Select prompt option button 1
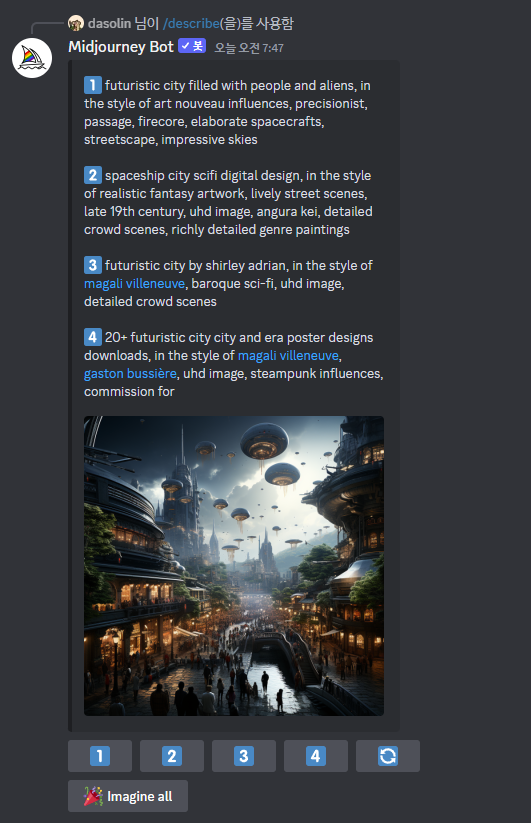The width and height of the screenshot is (531, 823). tap(100, 756)
